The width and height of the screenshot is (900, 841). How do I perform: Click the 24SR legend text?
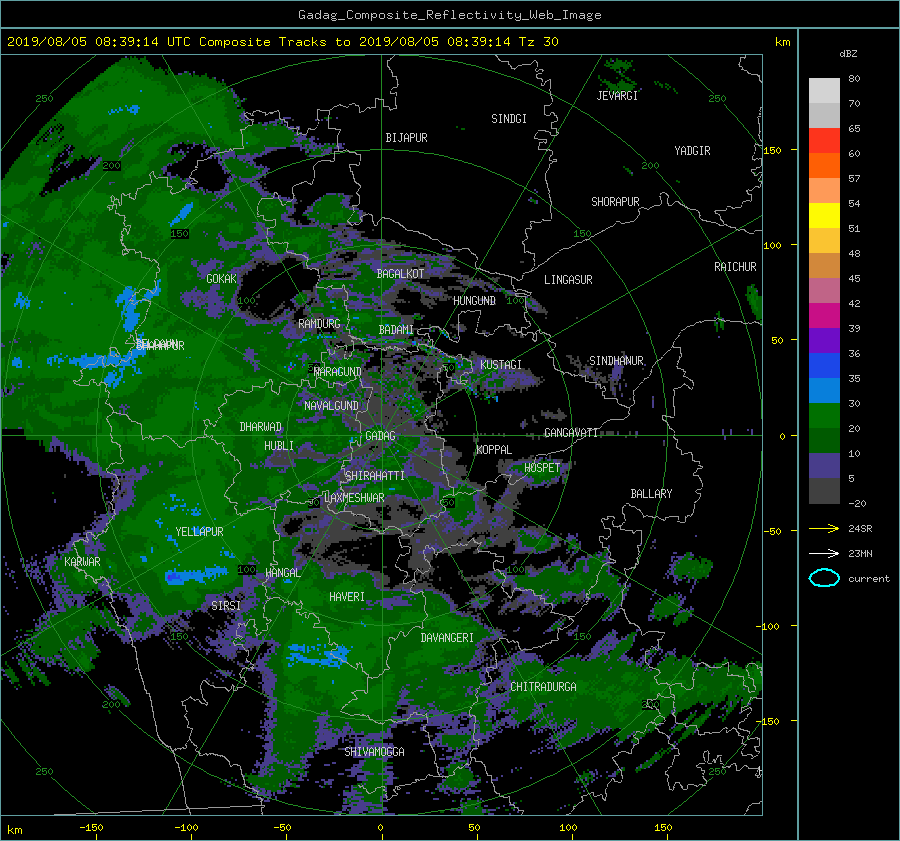pos(860,528)
